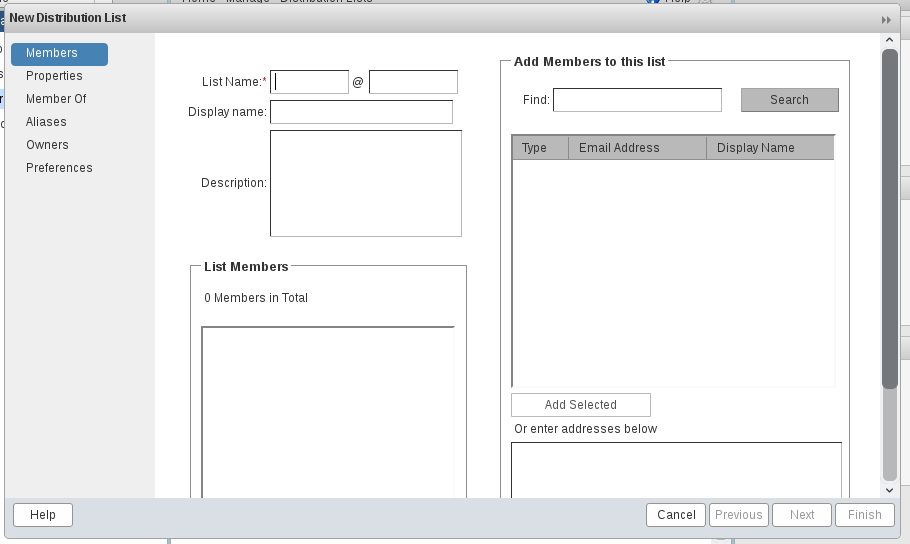The width and height of the screenshot is (910, 544).
Task: Focus the List Name field
Action: click(309, 82)
